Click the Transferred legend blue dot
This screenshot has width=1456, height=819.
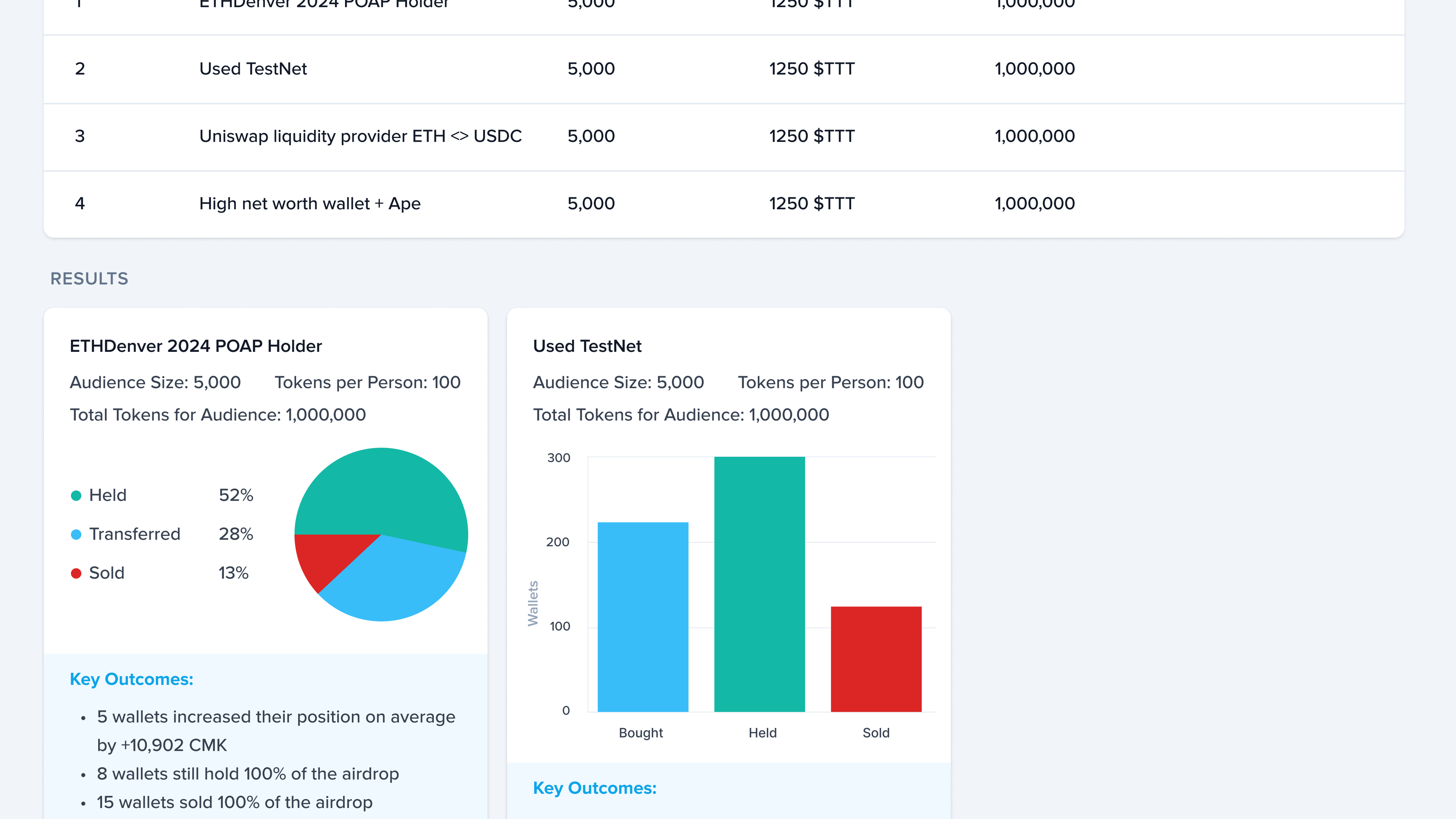(76, 534)
